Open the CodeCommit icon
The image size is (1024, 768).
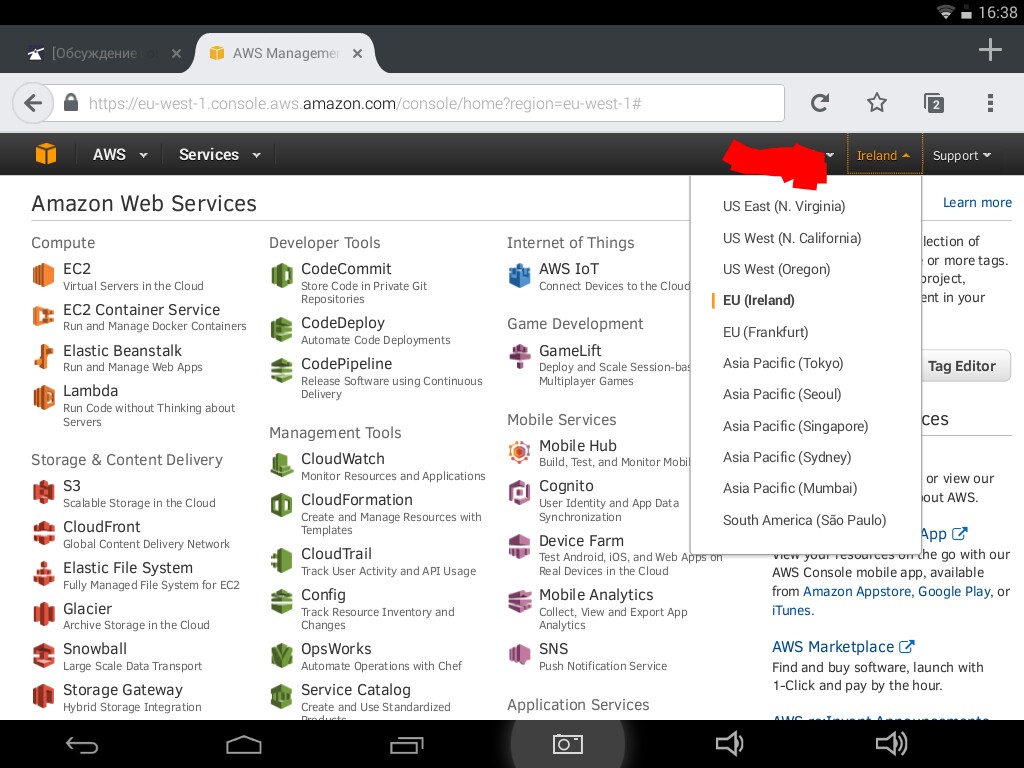point(281,275)
